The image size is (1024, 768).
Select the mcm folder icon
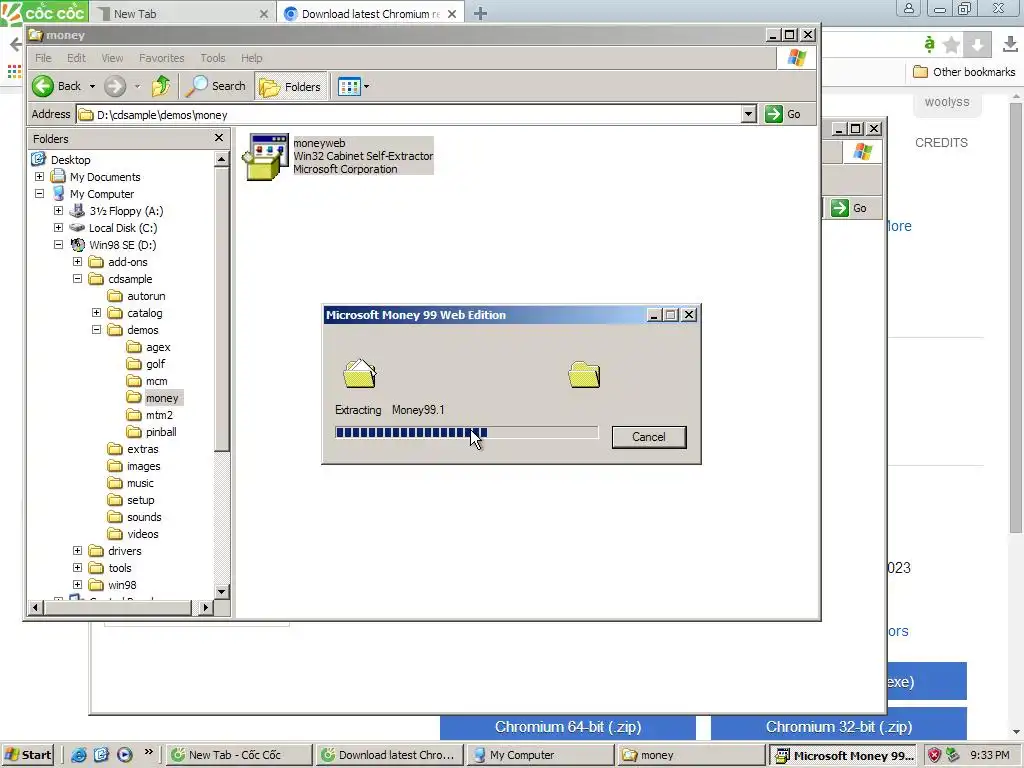[x=134, y=381]
